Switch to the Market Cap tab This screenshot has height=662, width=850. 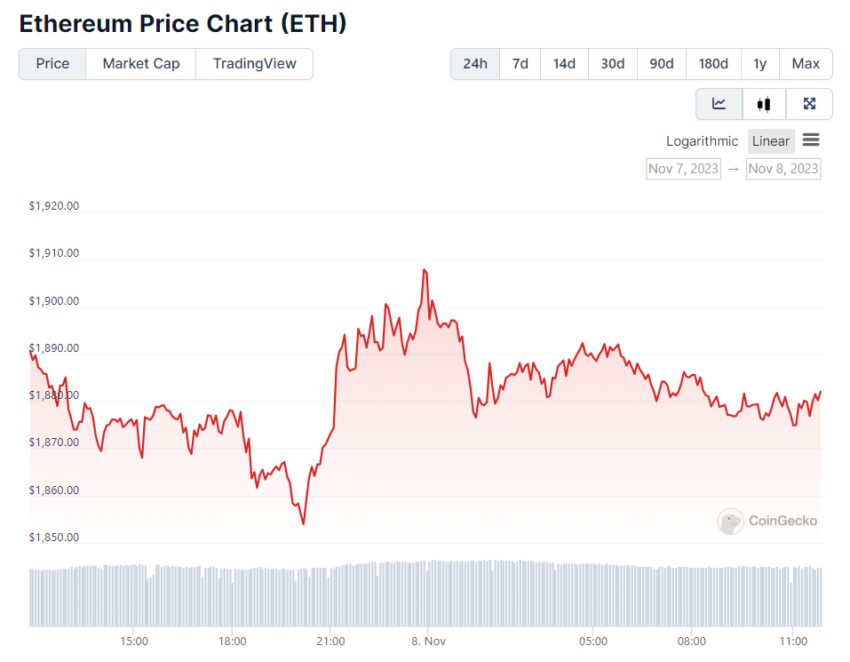pyautogui.click(x=141, y=64)
